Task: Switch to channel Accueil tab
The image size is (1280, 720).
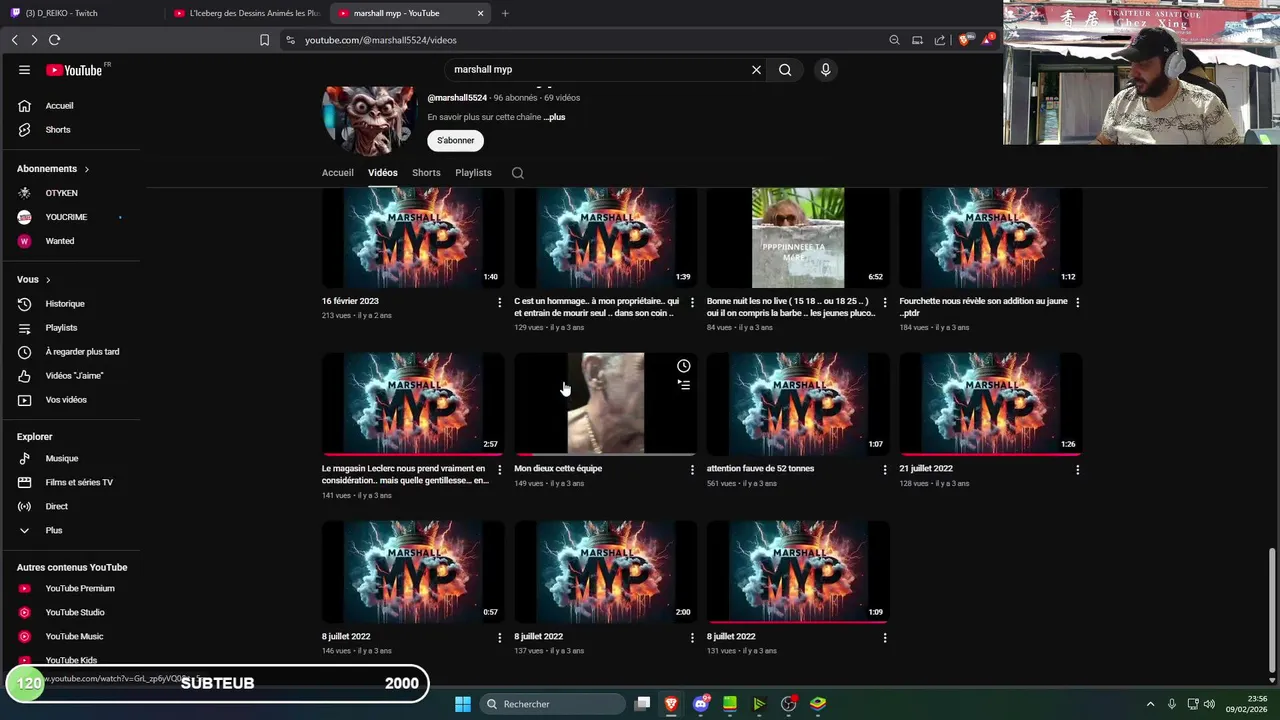Action: click(x=338, y=173)
